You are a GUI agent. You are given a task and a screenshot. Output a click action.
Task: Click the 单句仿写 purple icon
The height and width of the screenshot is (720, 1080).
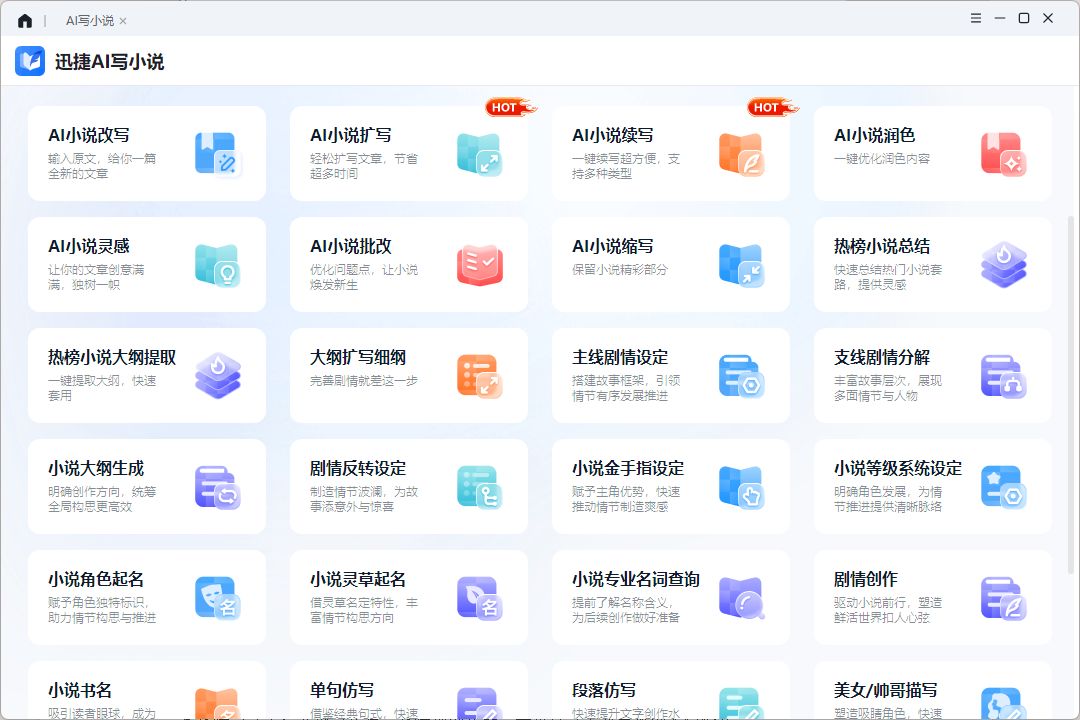pyautogui.click(x=479, y=703)
